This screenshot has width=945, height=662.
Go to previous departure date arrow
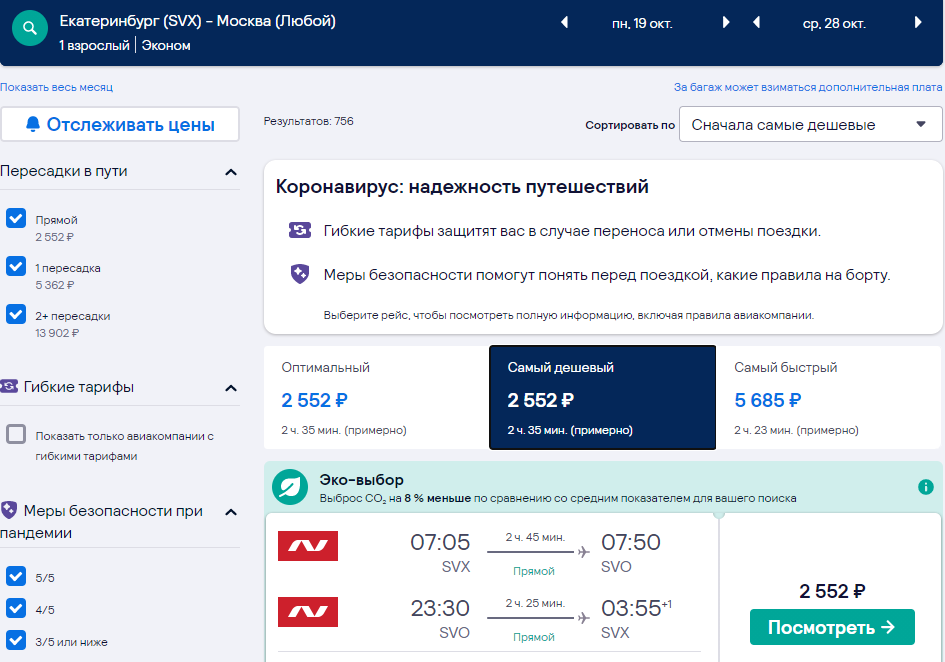click(x=565, y=23)
